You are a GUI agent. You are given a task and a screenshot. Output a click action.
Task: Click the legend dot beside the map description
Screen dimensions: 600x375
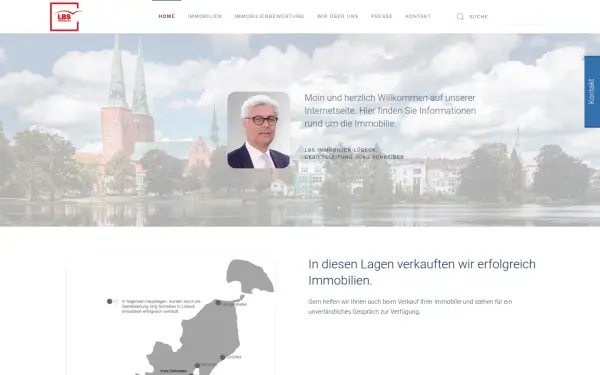109,302
